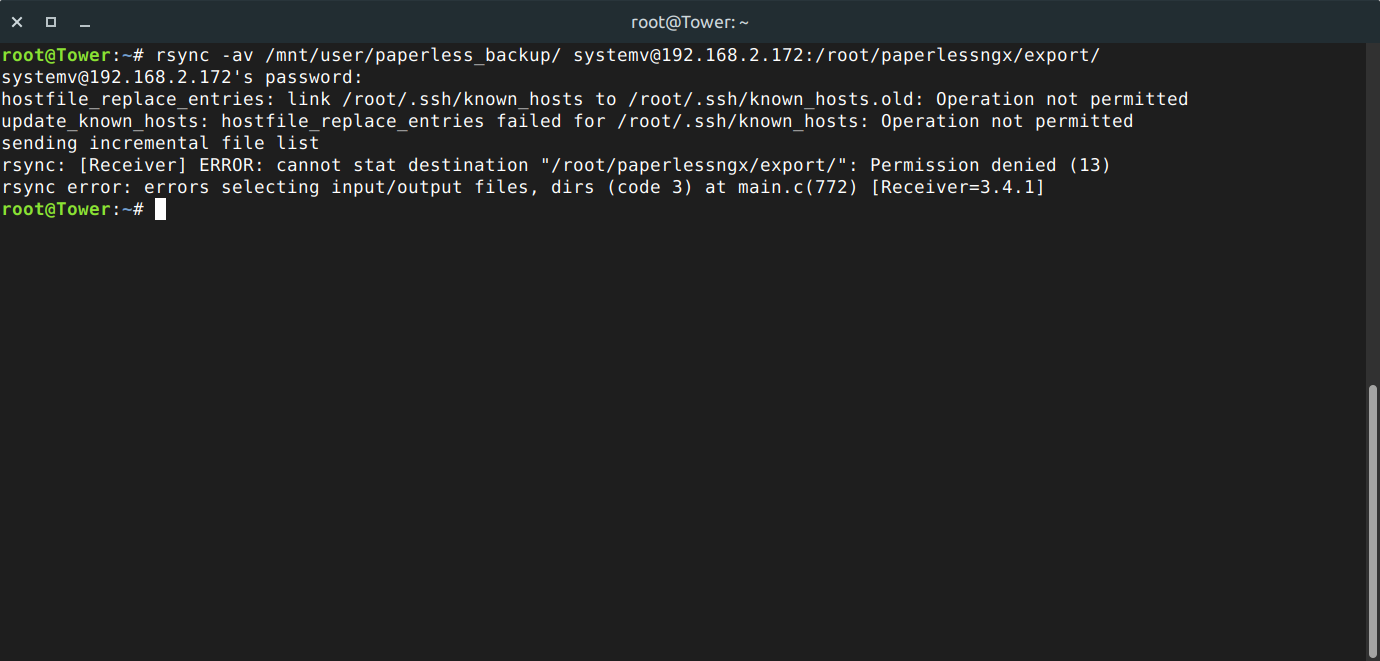The height and width of the screenshot is (661, 1380).
Task: Click the password prompt line
Action: [182, 77]
